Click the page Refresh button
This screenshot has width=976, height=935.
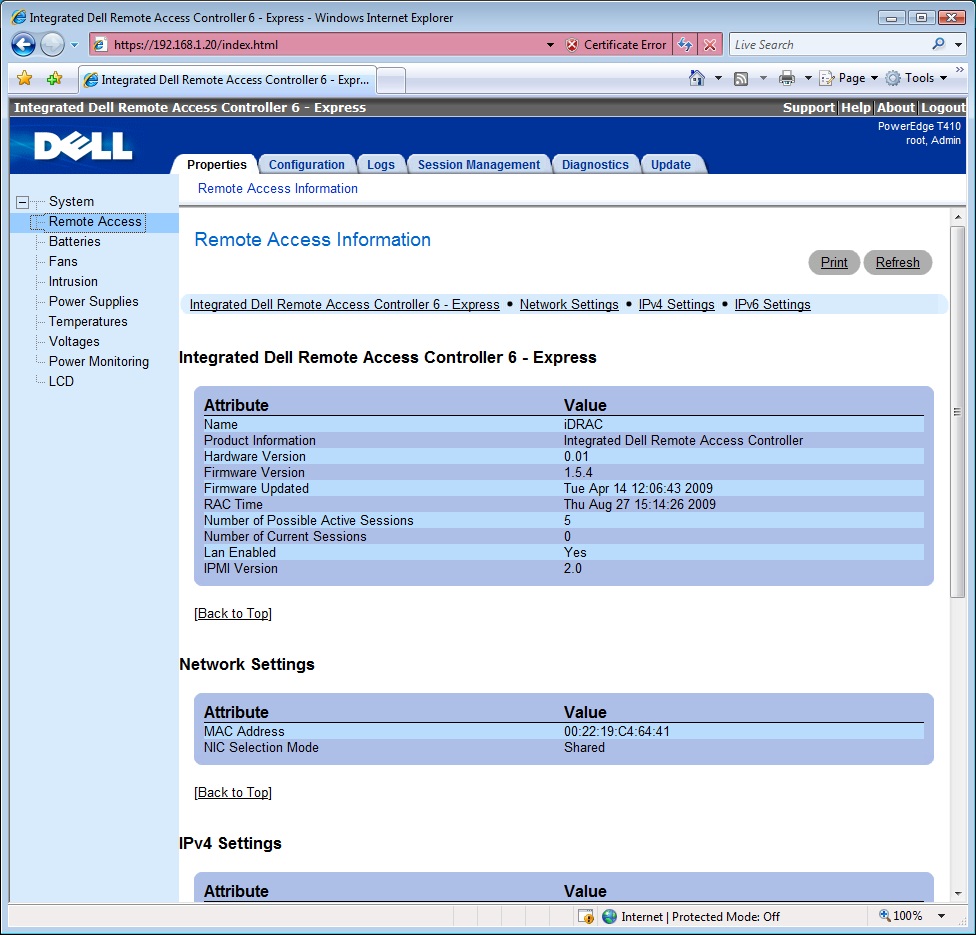coord(898,262)
